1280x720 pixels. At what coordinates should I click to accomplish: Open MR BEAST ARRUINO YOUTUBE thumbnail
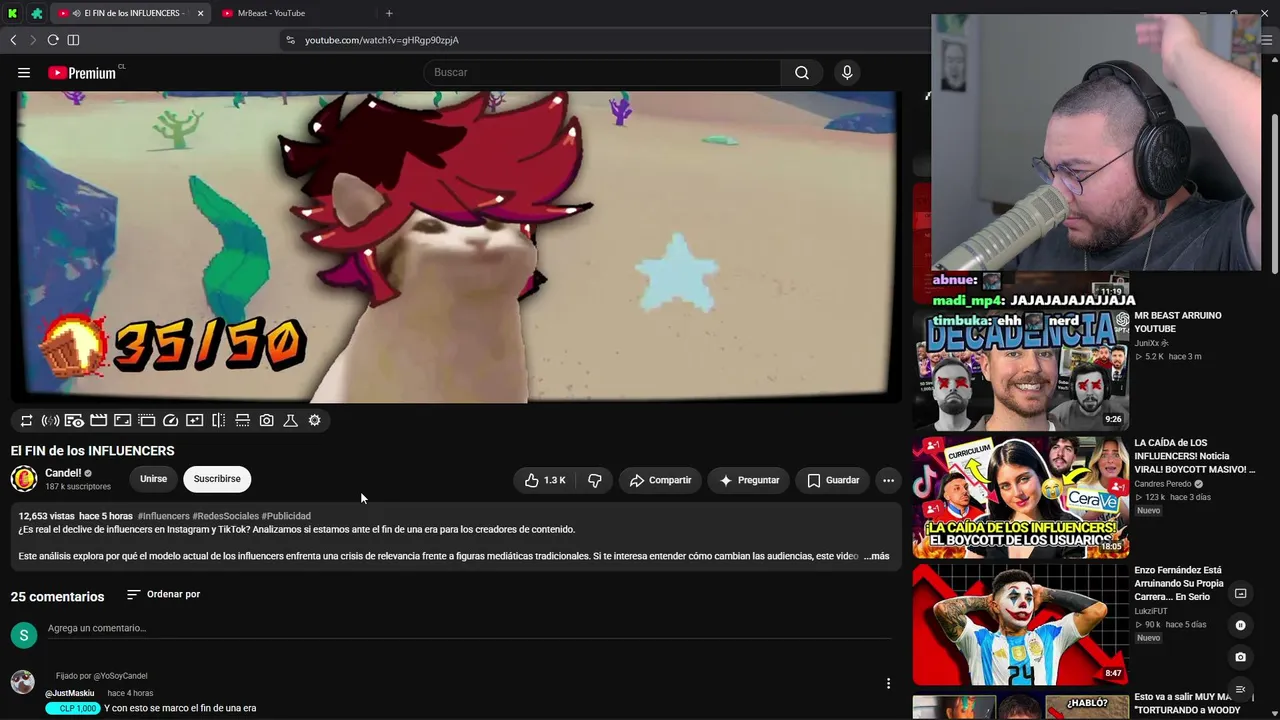point(1020,369)
